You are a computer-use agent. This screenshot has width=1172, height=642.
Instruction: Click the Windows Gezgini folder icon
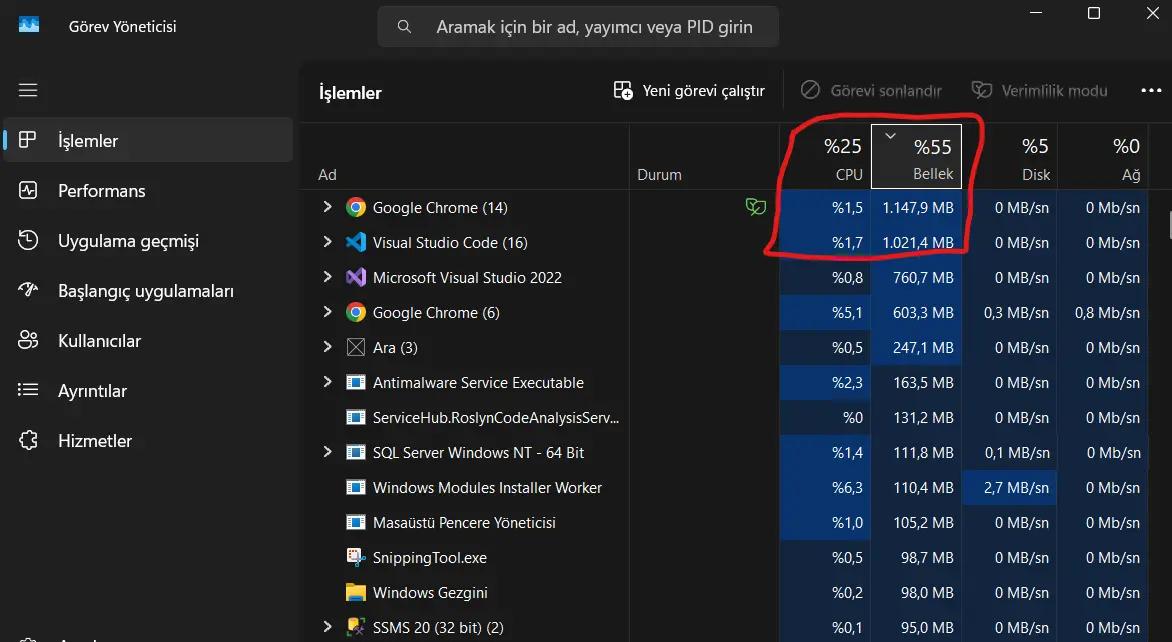click(356, 593)
